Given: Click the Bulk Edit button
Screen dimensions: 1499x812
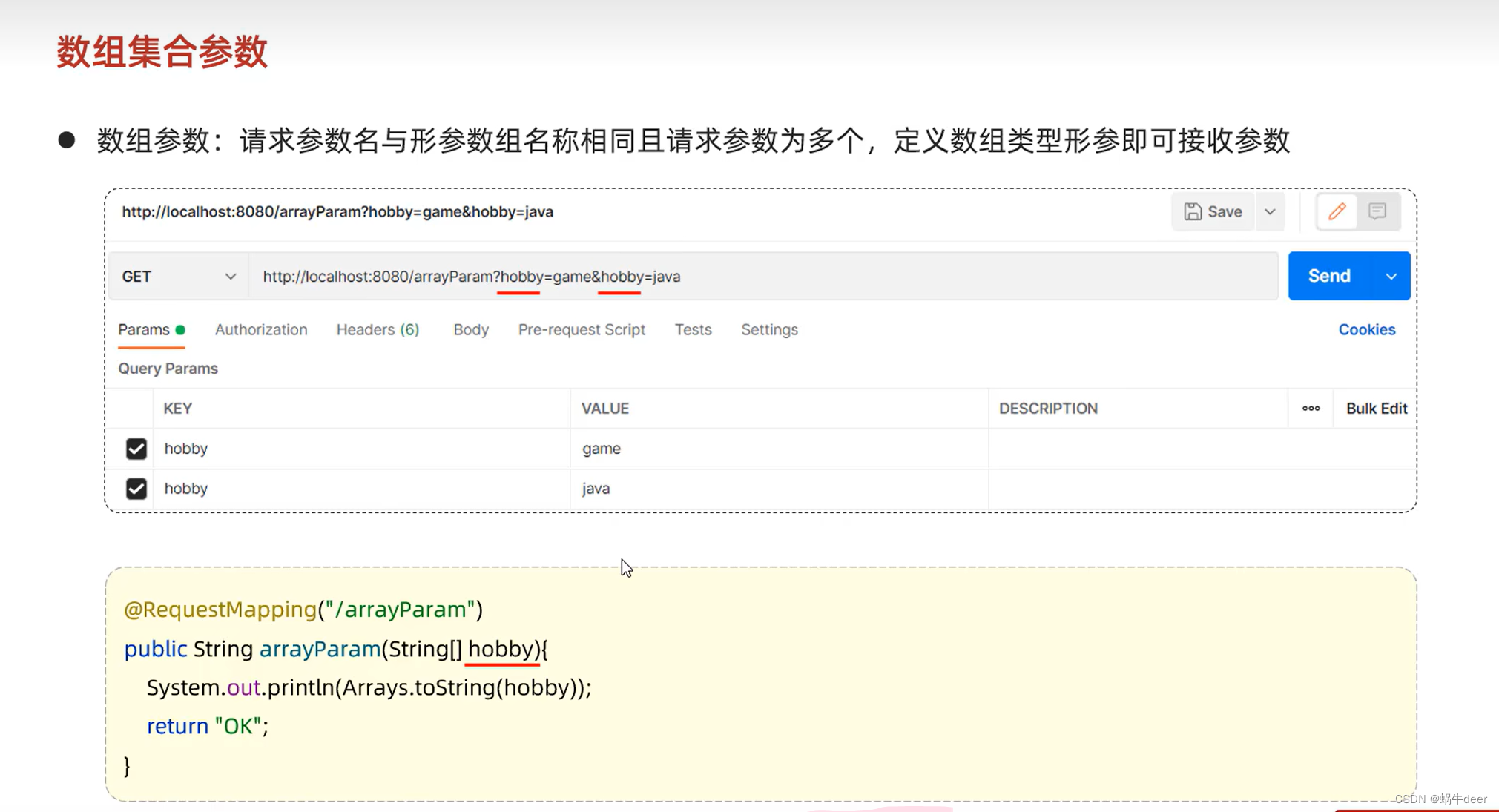Looking at the screenshot, I should (x=1376, y=409).
